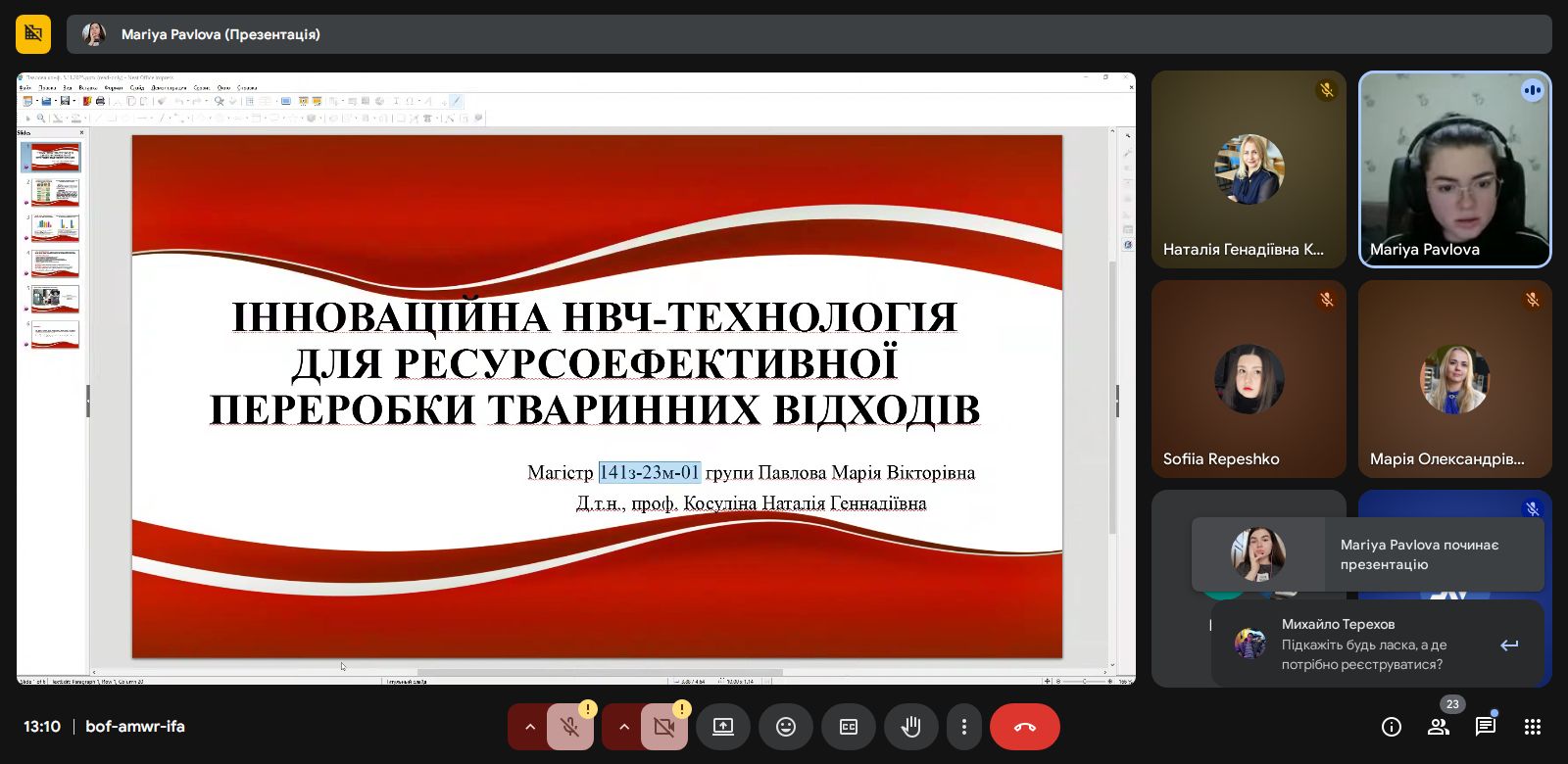Image resolution: width=1568 pixels, height=764 pixels.
Task: Unmute the microphone button
Action: click(x=569, y=727)
